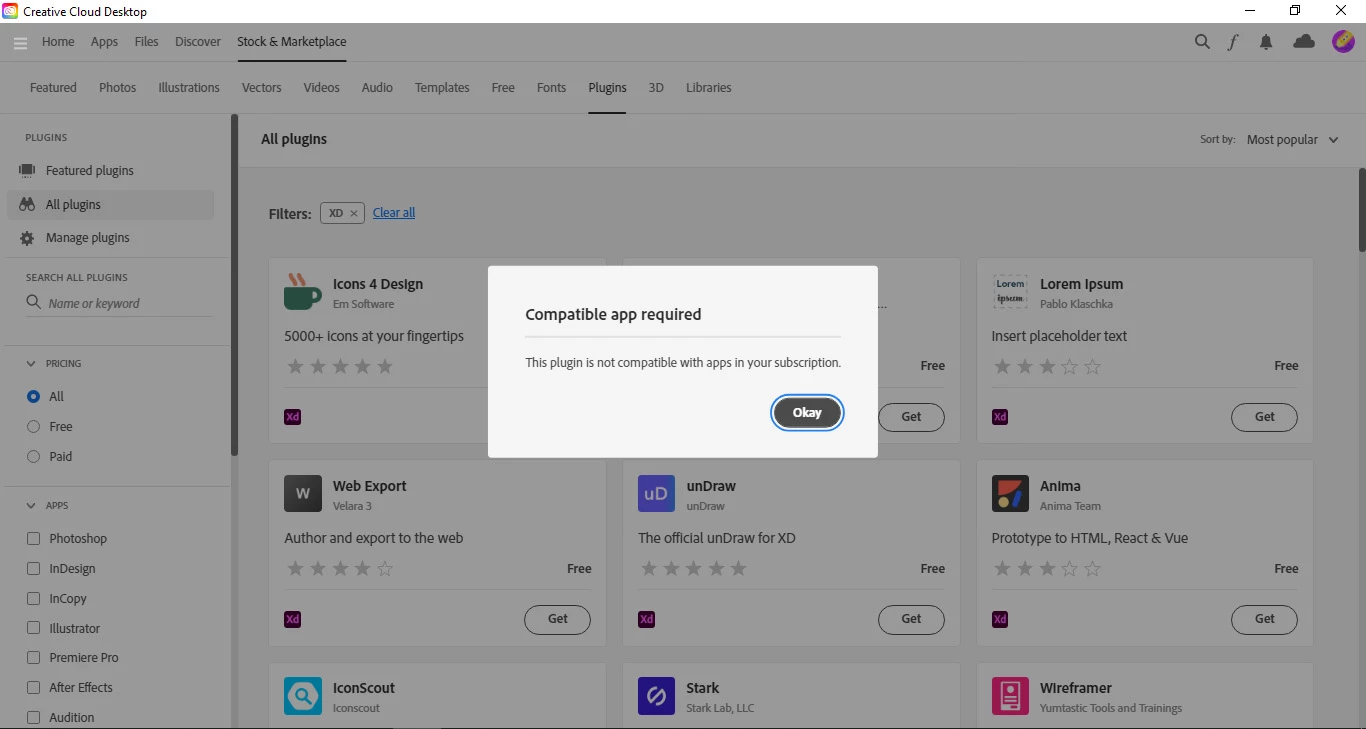Click the 'Stark Lab, LLC' publisher name
This screenshot has height=729, width=1366.
tap(720, 708)
